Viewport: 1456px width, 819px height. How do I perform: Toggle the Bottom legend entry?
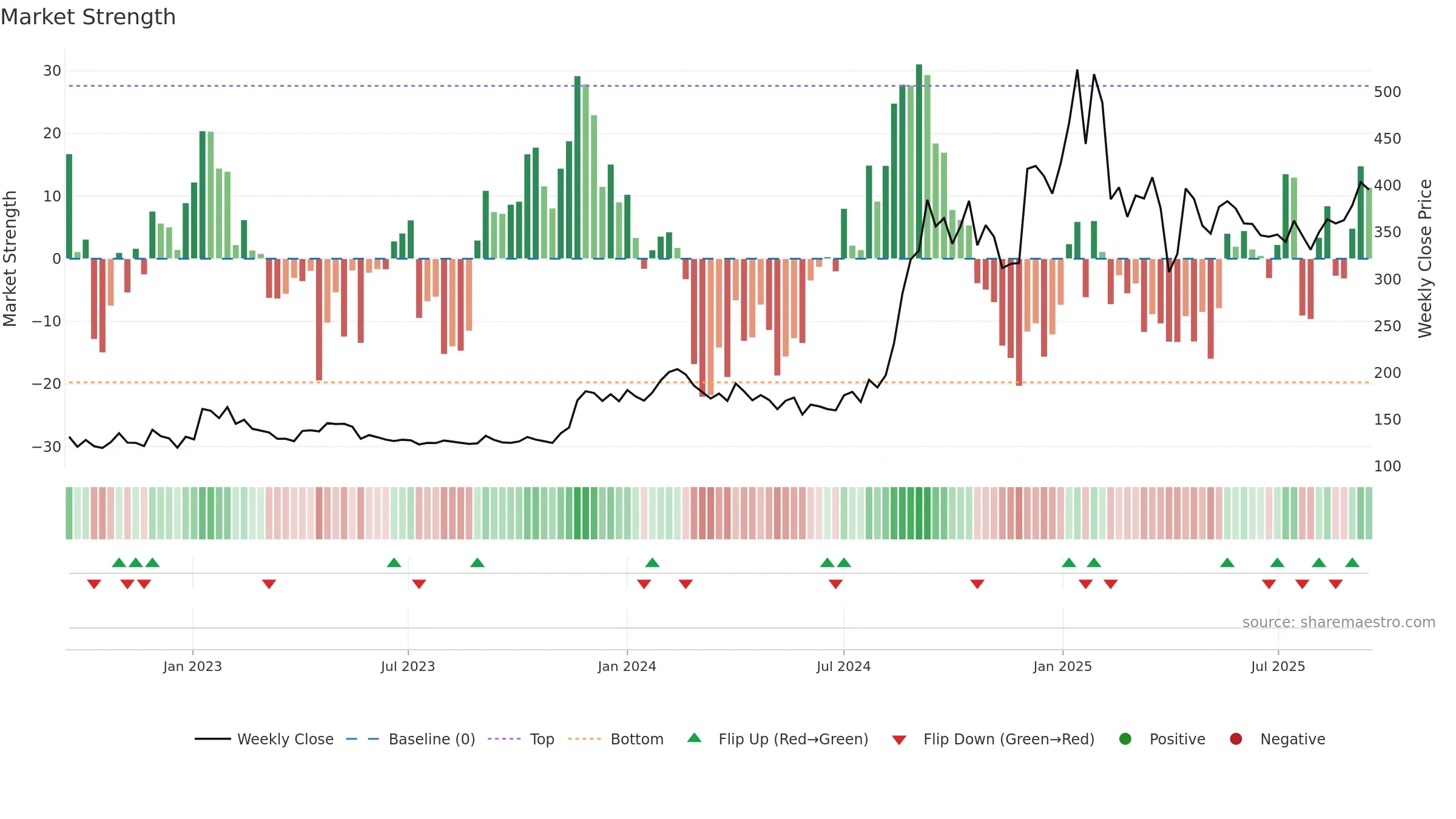(x=616, y=739)
